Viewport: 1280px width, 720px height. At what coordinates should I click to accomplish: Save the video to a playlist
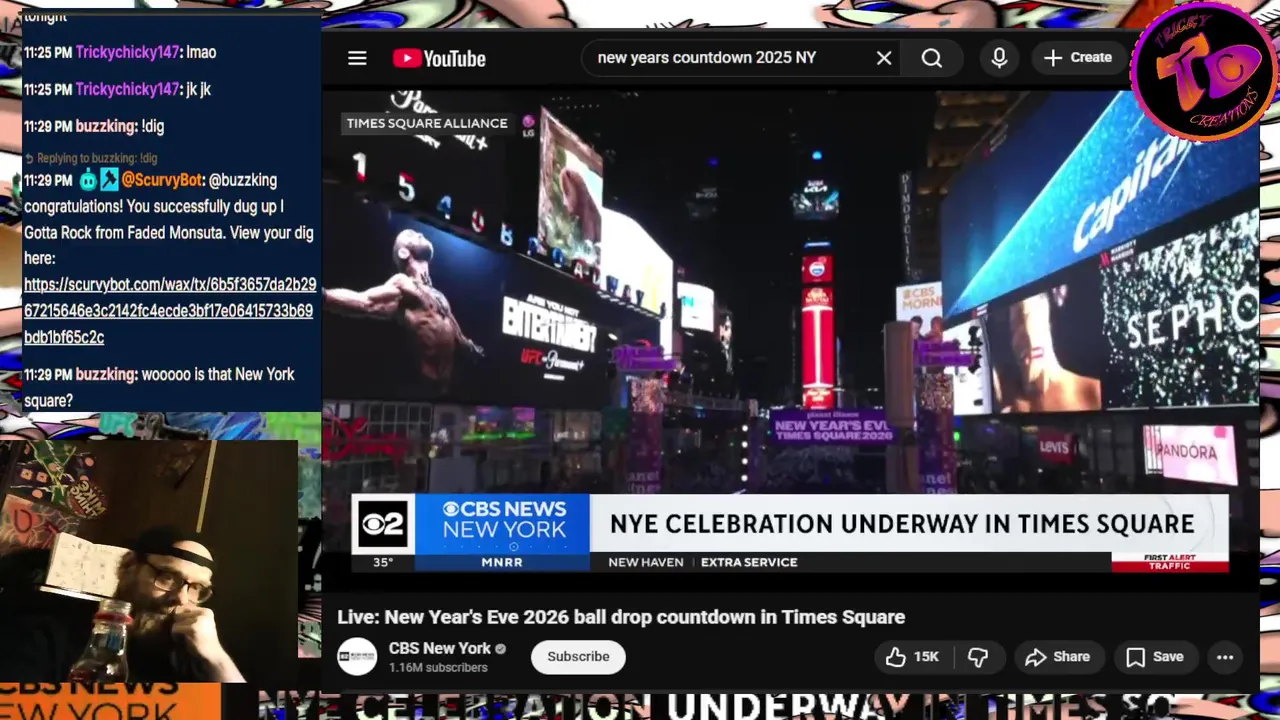[1155, 657]
